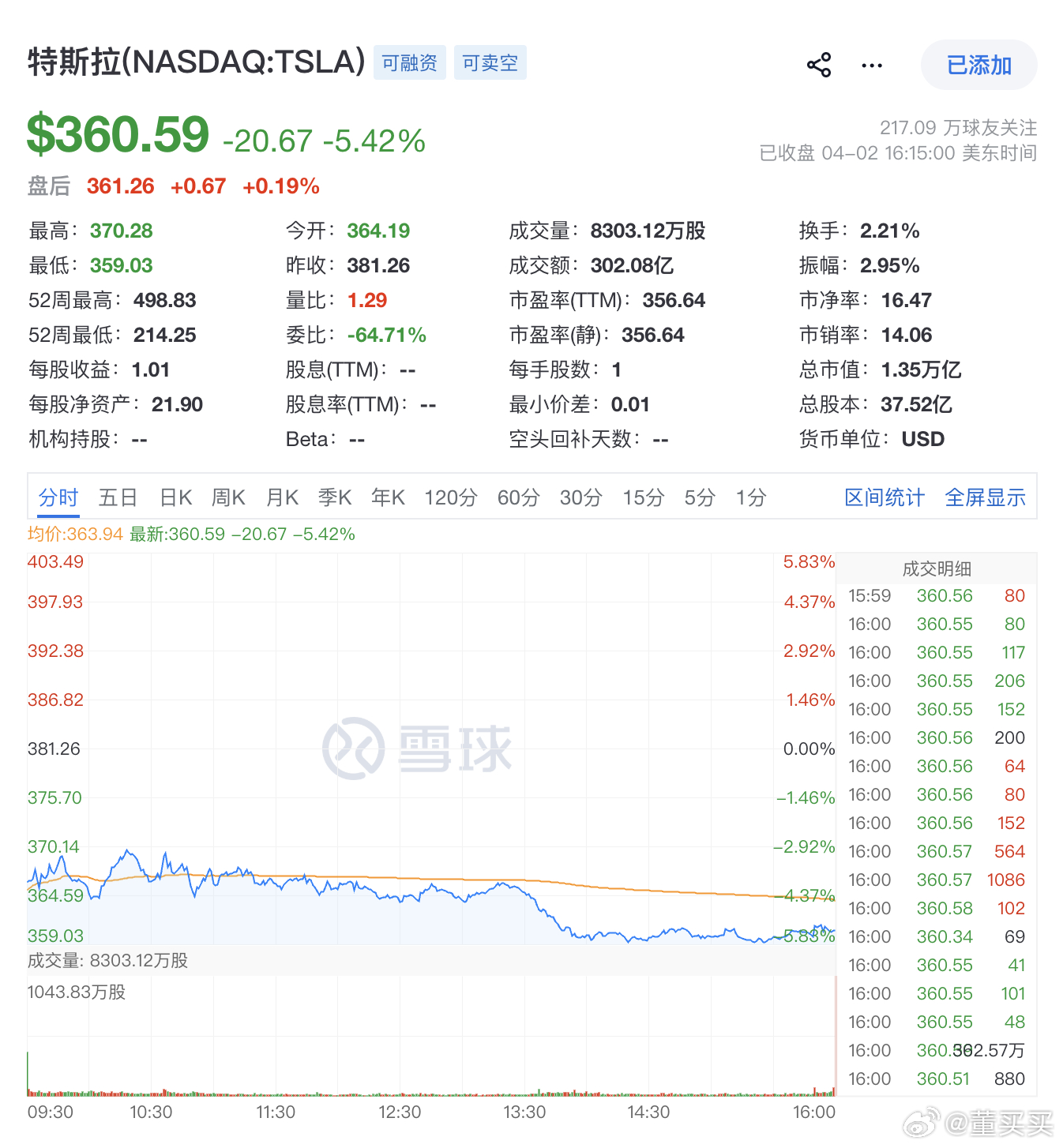
Task: Click the 昨收 value 381.26 in stats
Action: [x=378, y=265]
